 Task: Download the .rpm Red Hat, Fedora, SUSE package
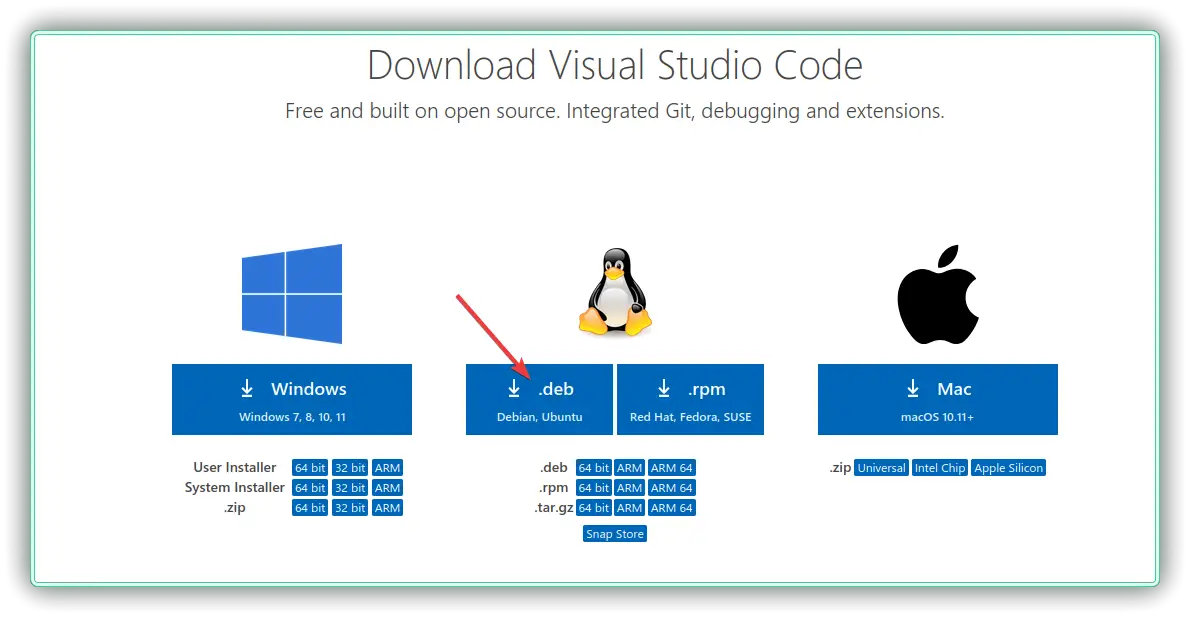click(x=690, y=399)
